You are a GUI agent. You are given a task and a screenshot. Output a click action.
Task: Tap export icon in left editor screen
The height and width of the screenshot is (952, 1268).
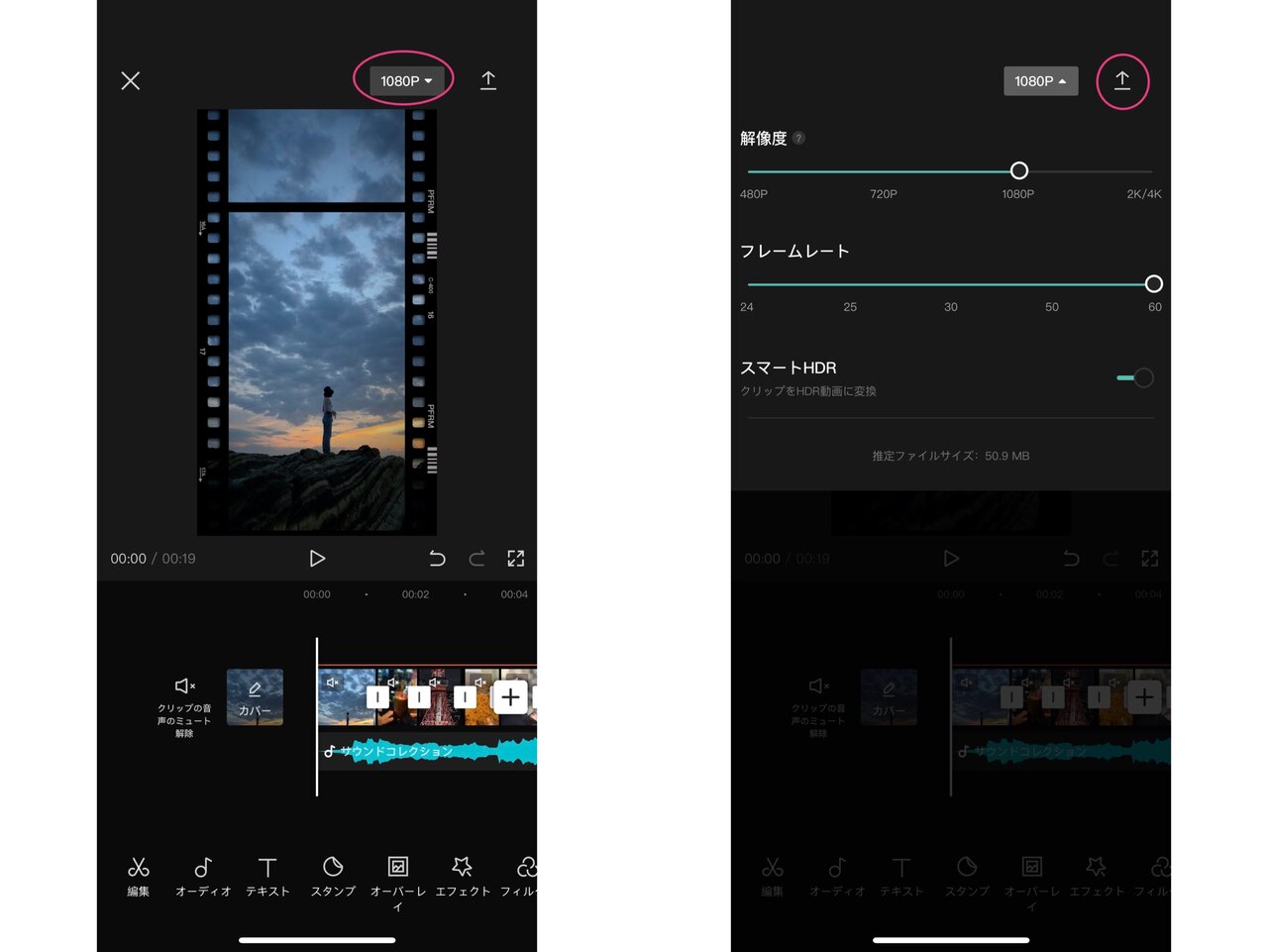point(488,80)
